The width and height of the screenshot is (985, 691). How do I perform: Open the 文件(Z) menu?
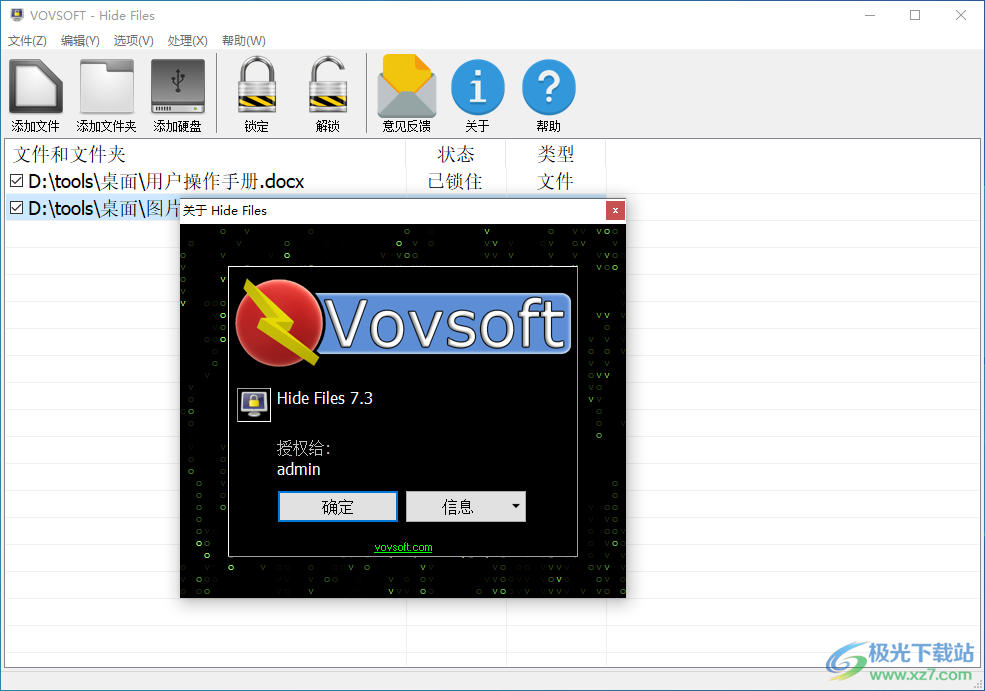[27, 41]
